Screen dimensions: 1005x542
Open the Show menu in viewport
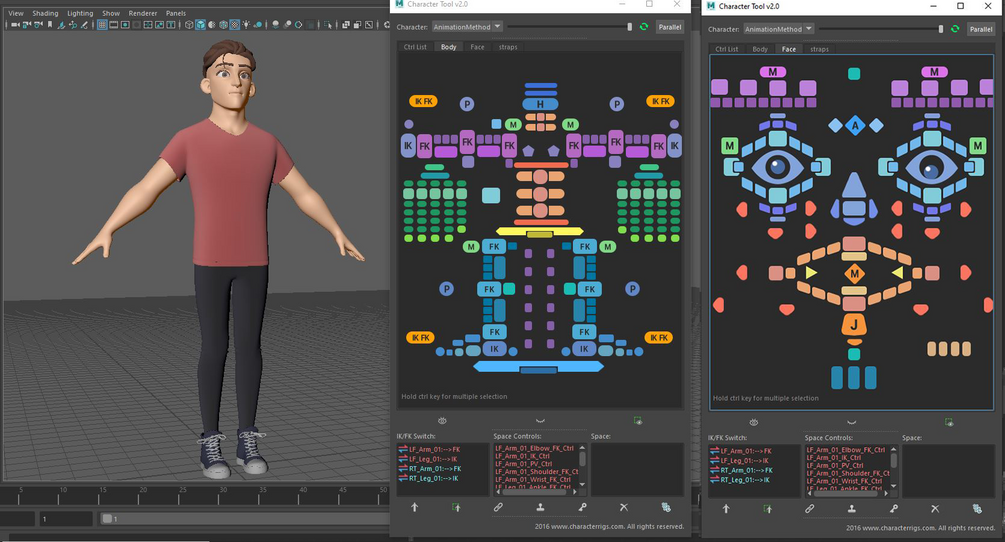click(x=111, y=13)
